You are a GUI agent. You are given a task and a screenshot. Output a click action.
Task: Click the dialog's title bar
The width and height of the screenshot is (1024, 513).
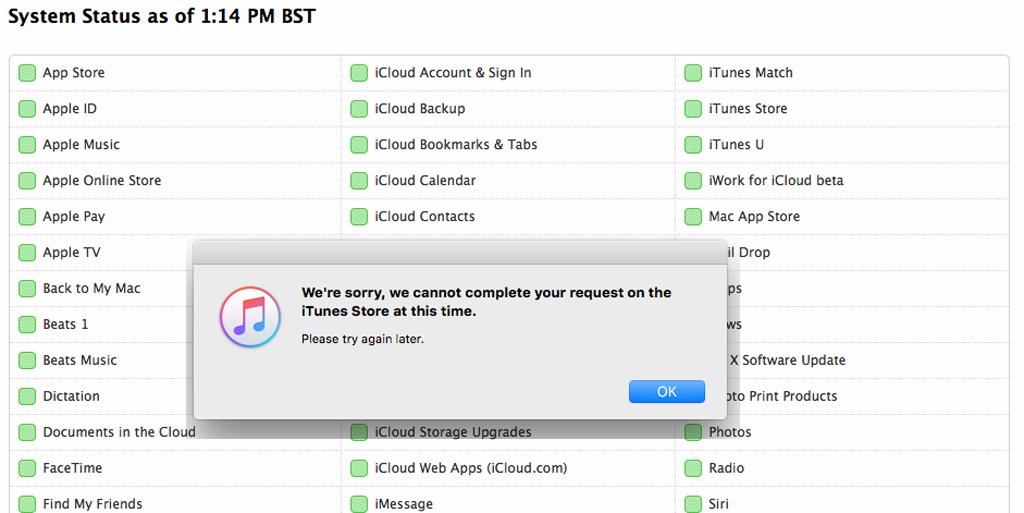(459, 251)
